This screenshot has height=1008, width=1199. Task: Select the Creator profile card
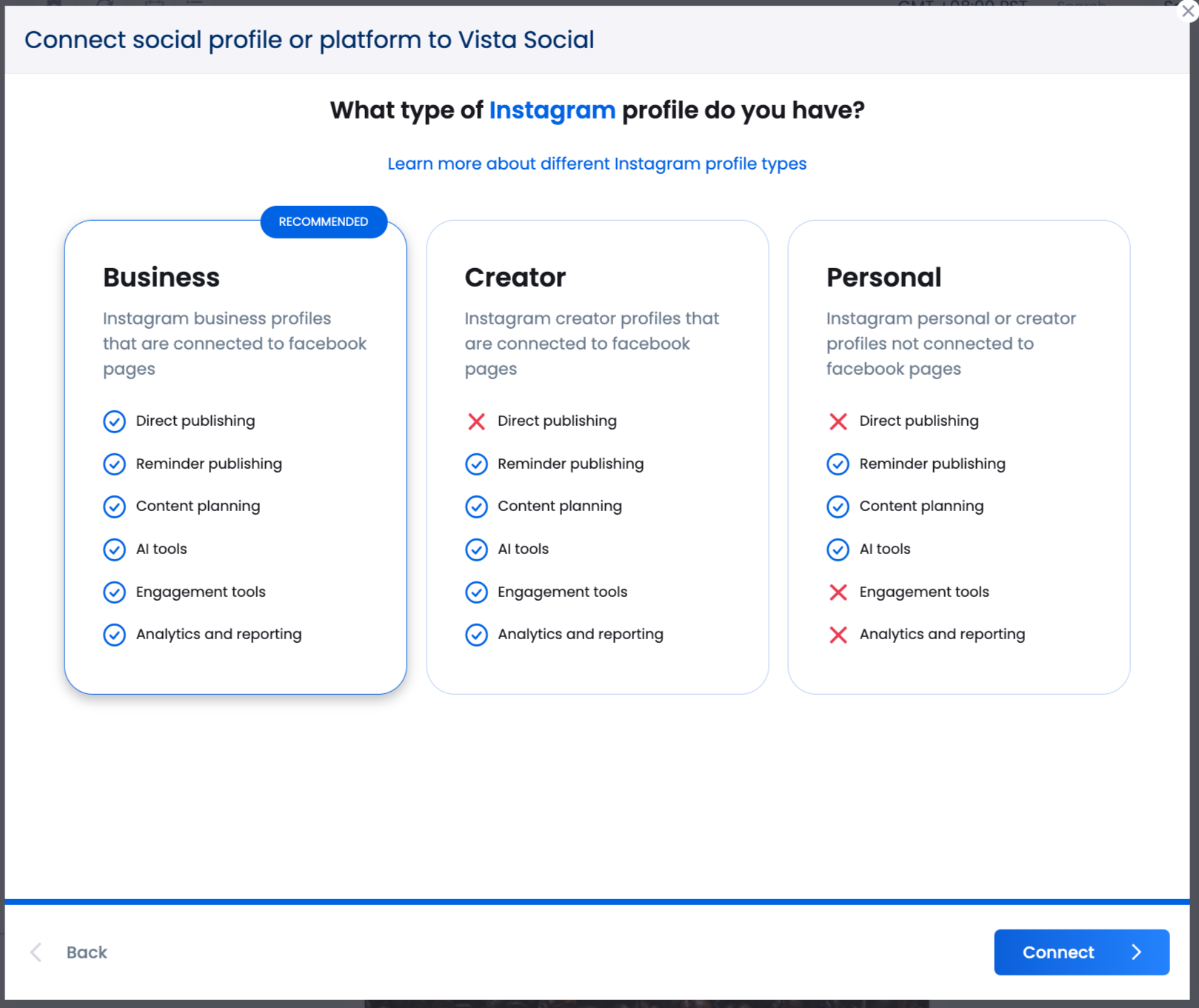598,457
